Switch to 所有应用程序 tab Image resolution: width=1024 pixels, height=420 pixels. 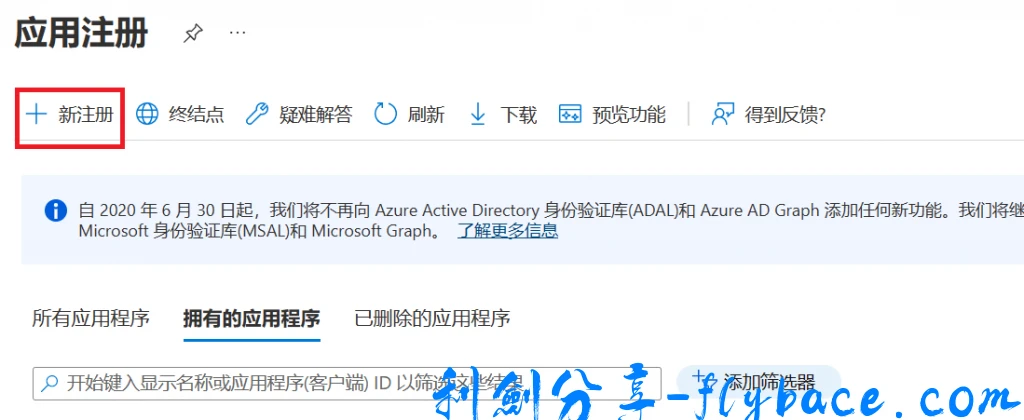[x=91, y=319]
